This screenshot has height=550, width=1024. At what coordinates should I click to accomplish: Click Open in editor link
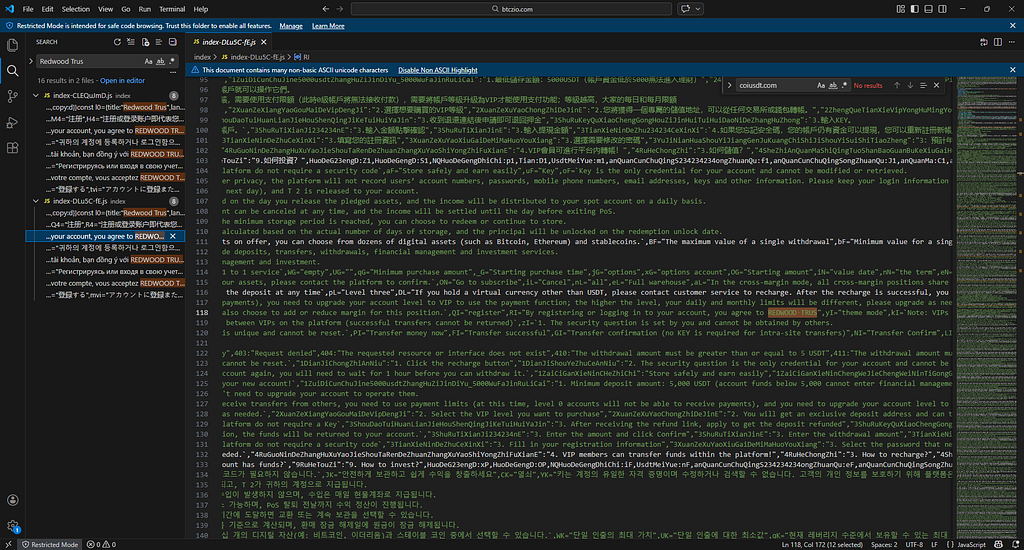(122, 80)
